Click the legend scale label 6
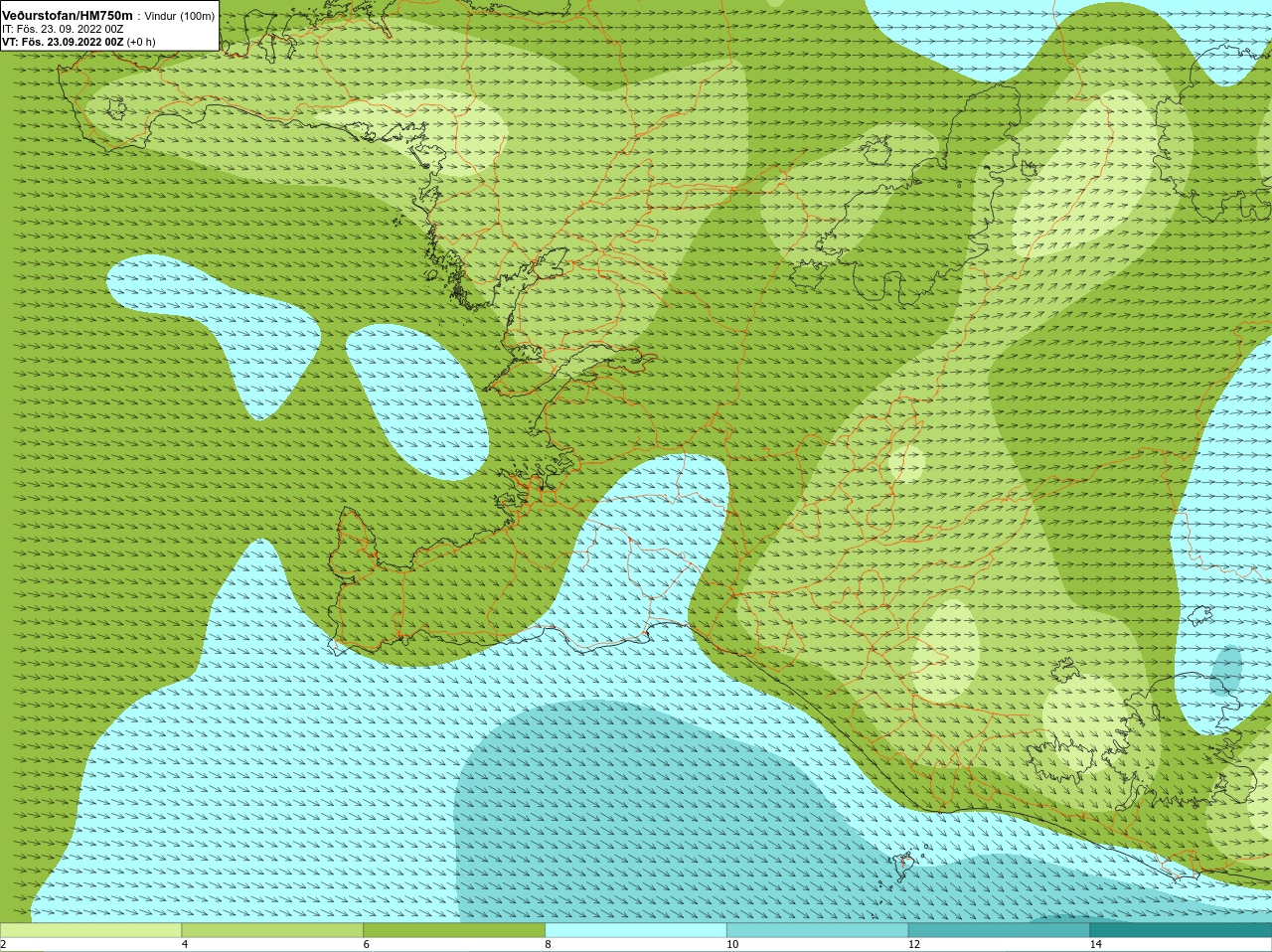 [366, 945]
